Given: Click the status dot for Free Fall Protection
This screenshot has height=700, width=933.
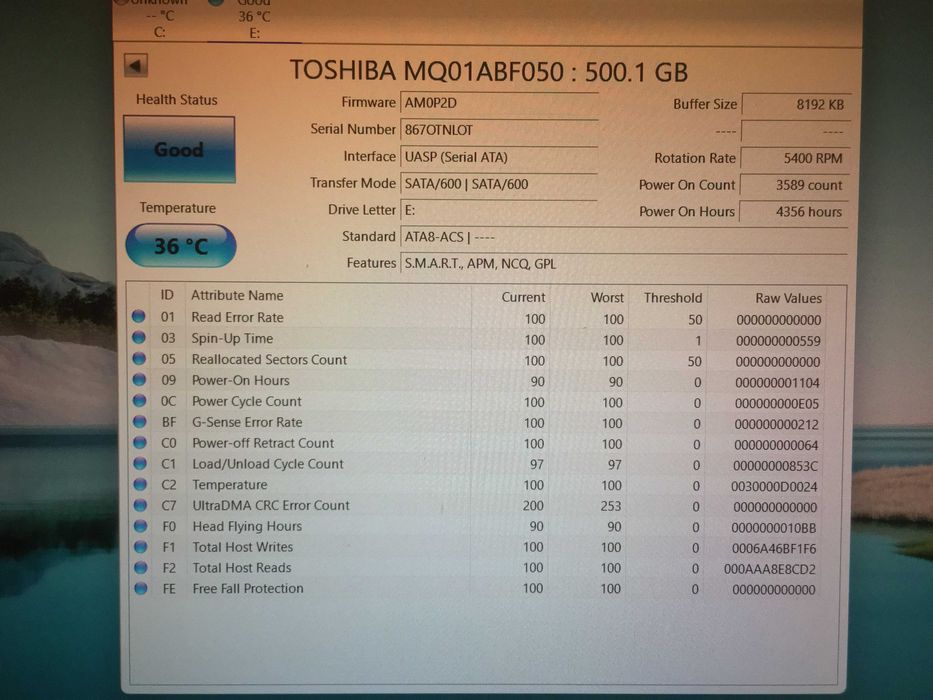Looking at the screenshot, I should pos(140,588).
